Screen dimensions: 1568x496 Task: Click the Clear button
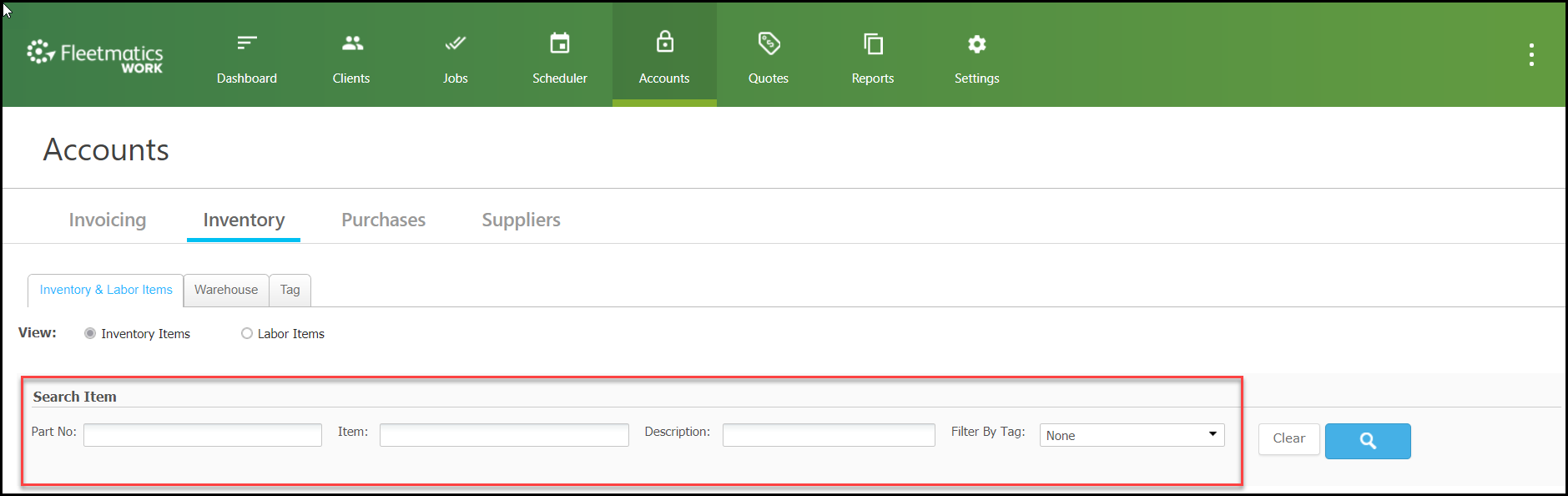1289,438
